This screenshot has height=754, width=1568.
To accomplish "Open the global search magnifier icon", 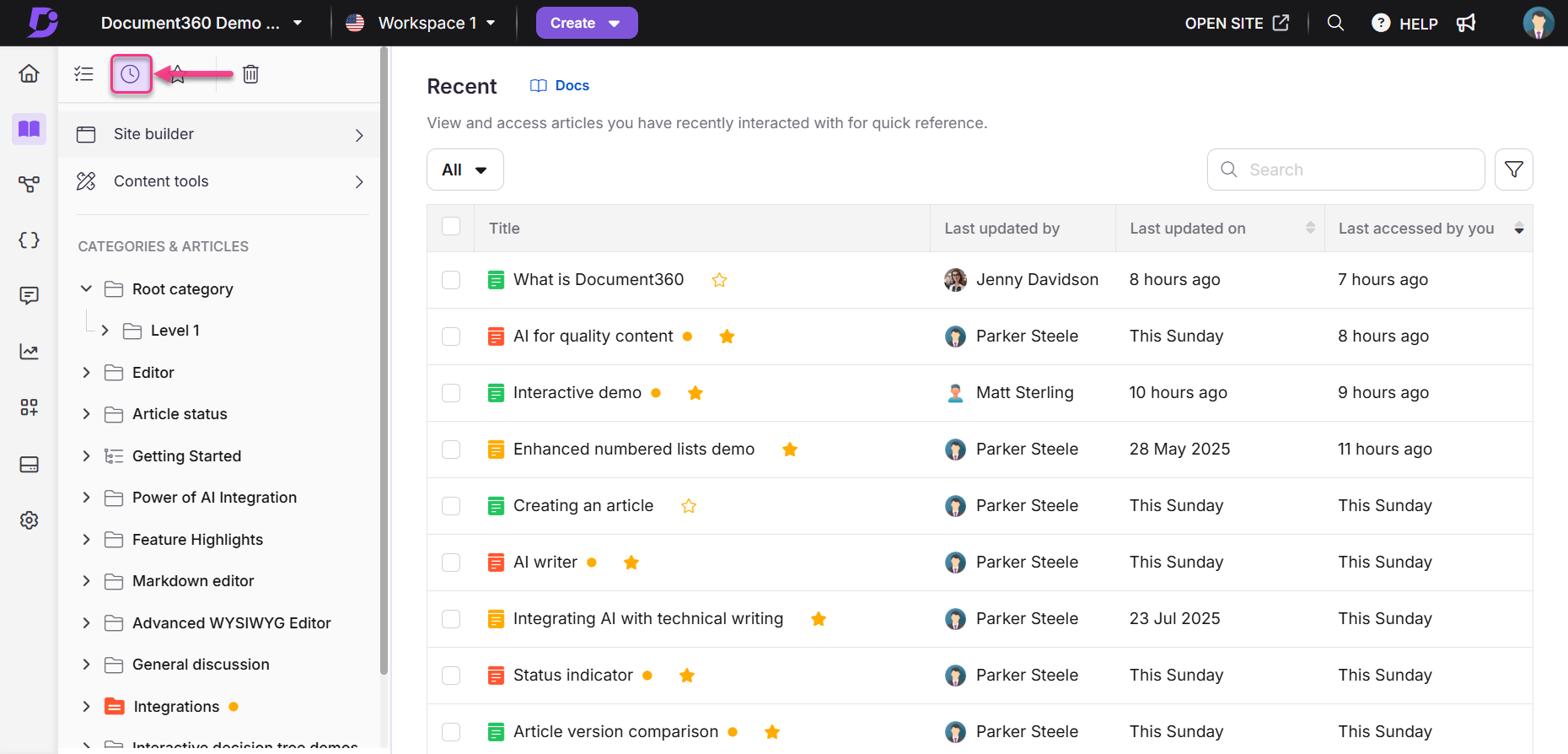I will tap(1335, 23).
